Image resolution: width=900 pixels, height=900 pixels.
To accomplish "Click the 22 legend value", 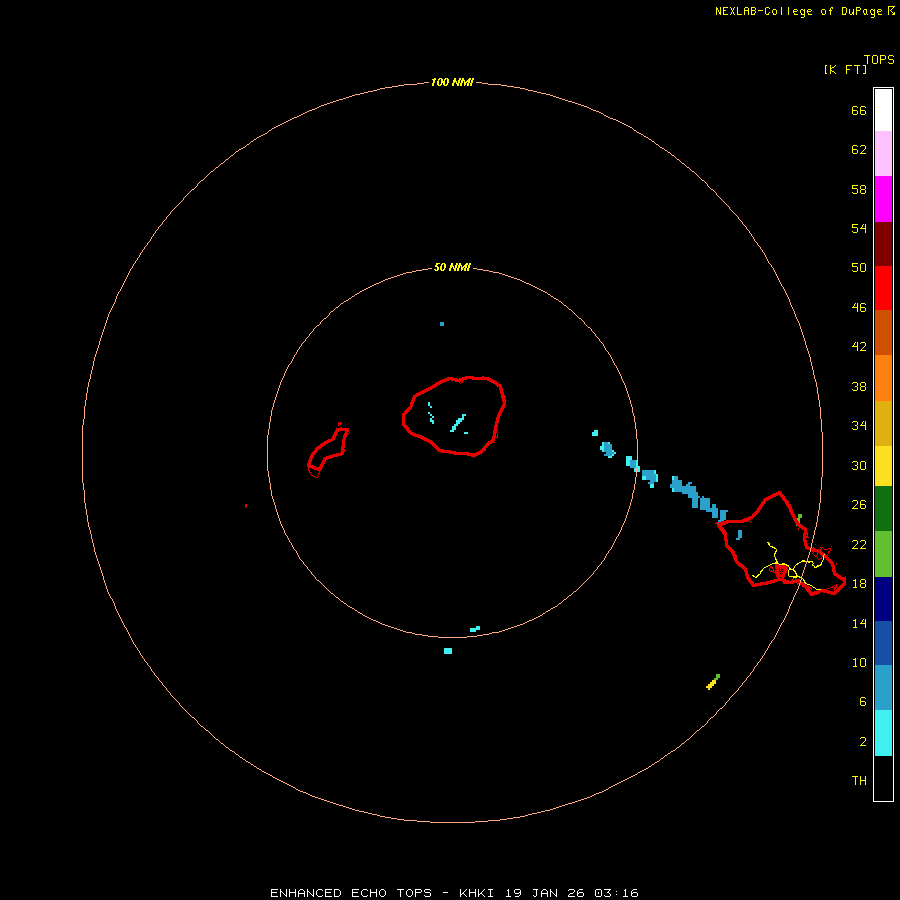I will click(x=859, y=544).
